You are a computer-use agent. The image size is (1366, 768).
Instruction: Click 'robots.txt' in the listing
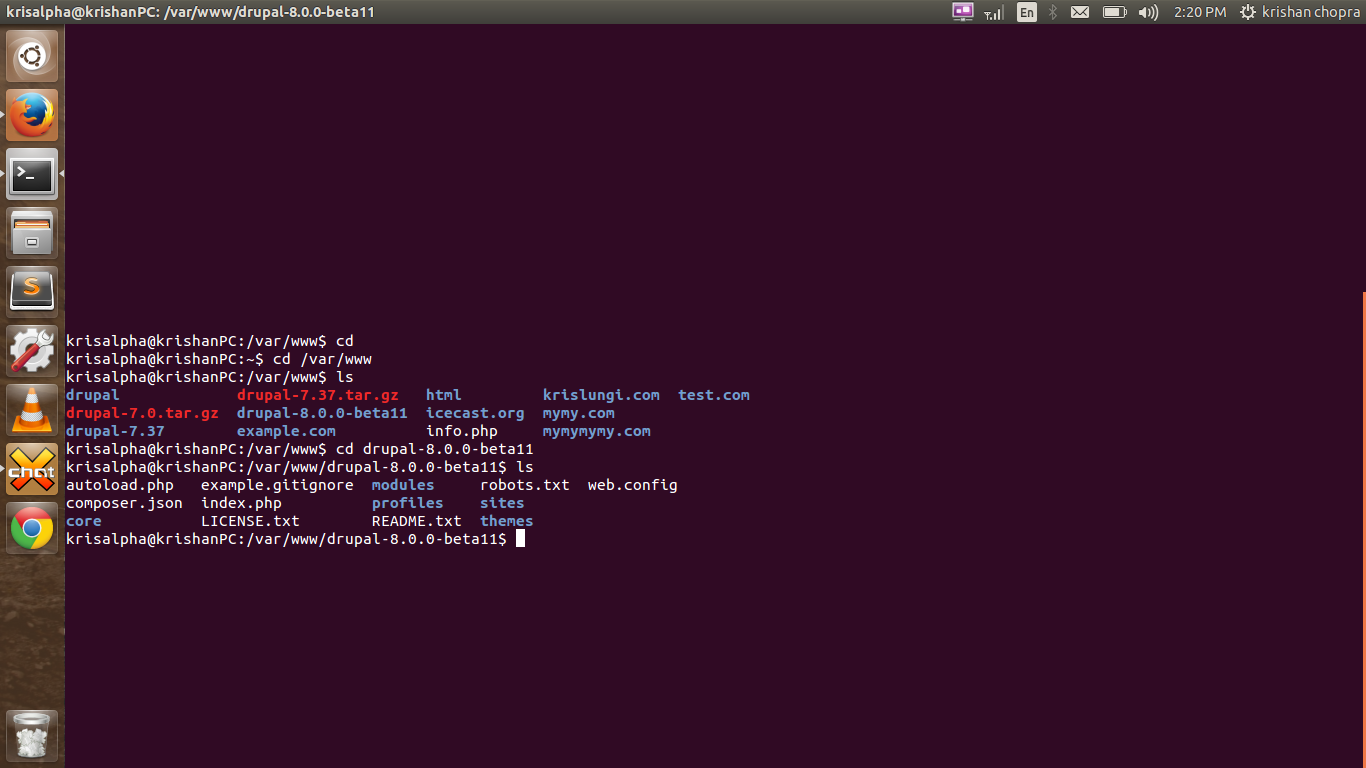pyautogui.click(x=525, y=485)
